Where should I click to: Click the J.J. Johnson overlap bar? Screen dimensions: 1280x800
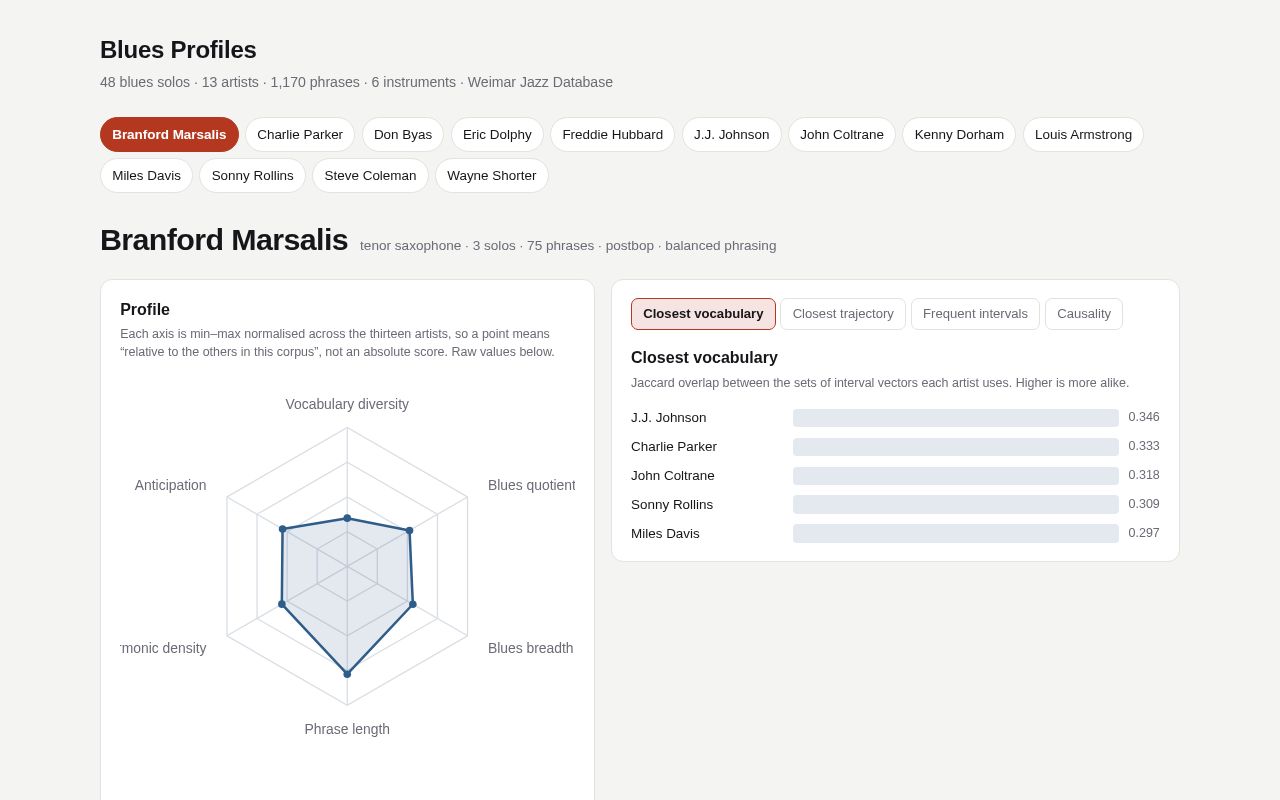tap(956, 418)
